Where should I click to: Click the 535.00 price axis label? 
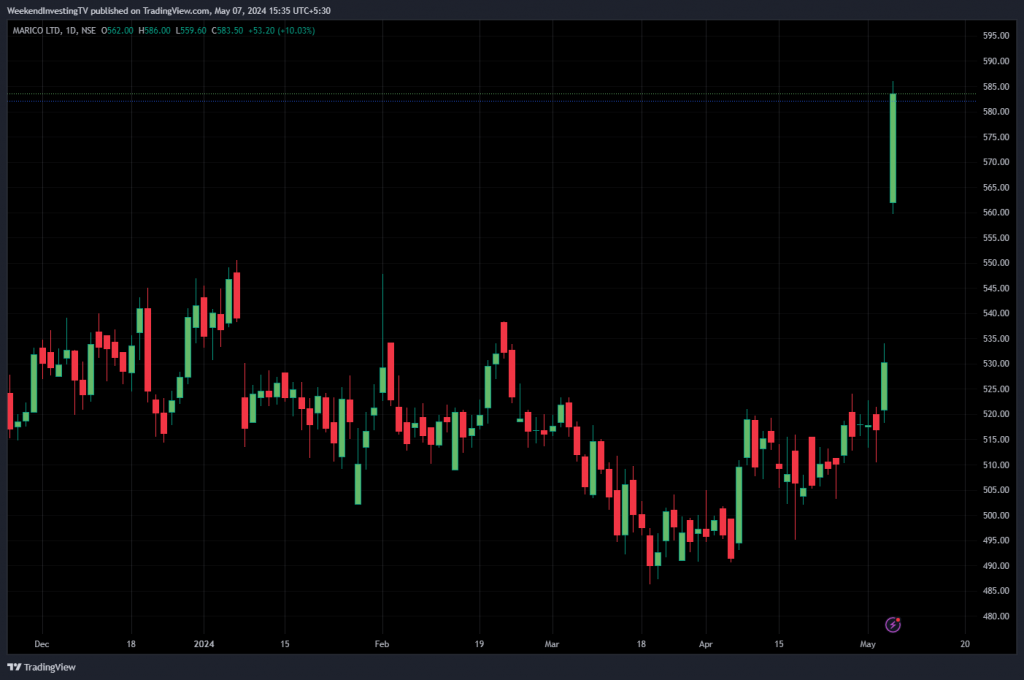tap(995, 338)
